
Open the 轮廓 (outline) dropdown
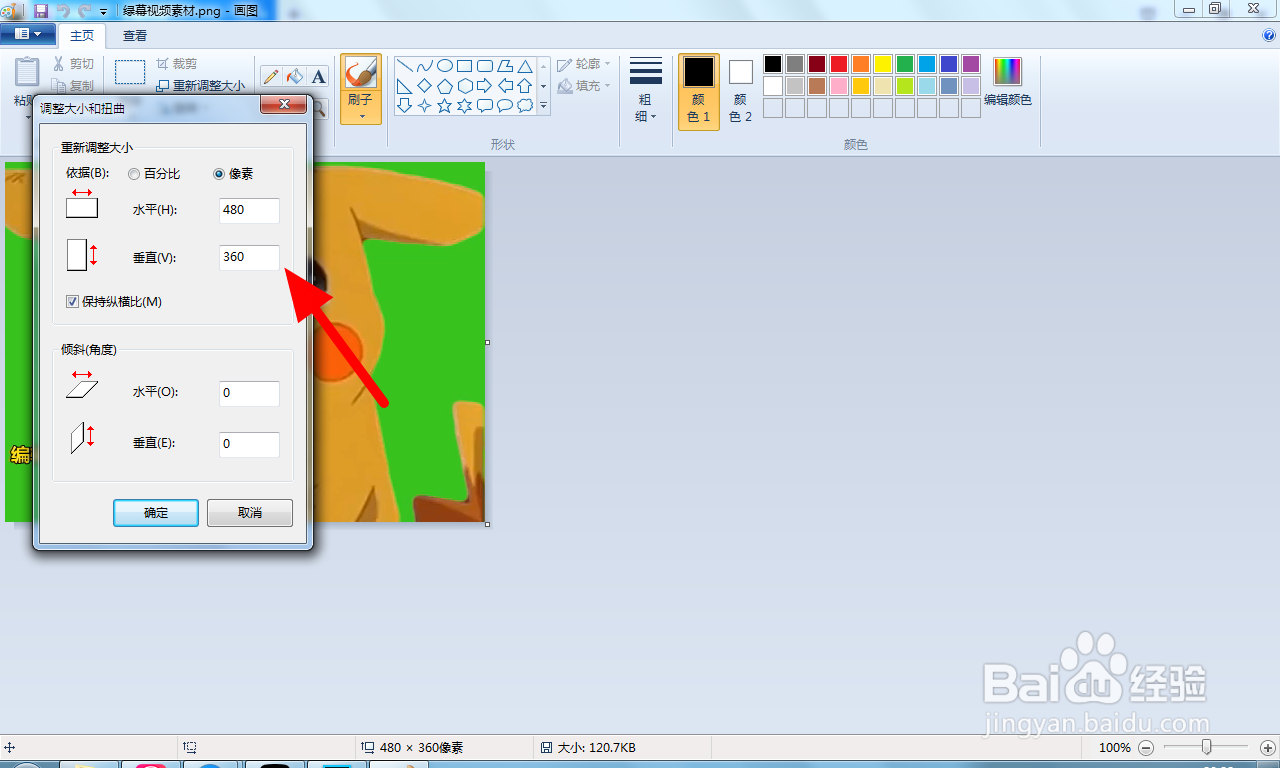coord(584,64)
